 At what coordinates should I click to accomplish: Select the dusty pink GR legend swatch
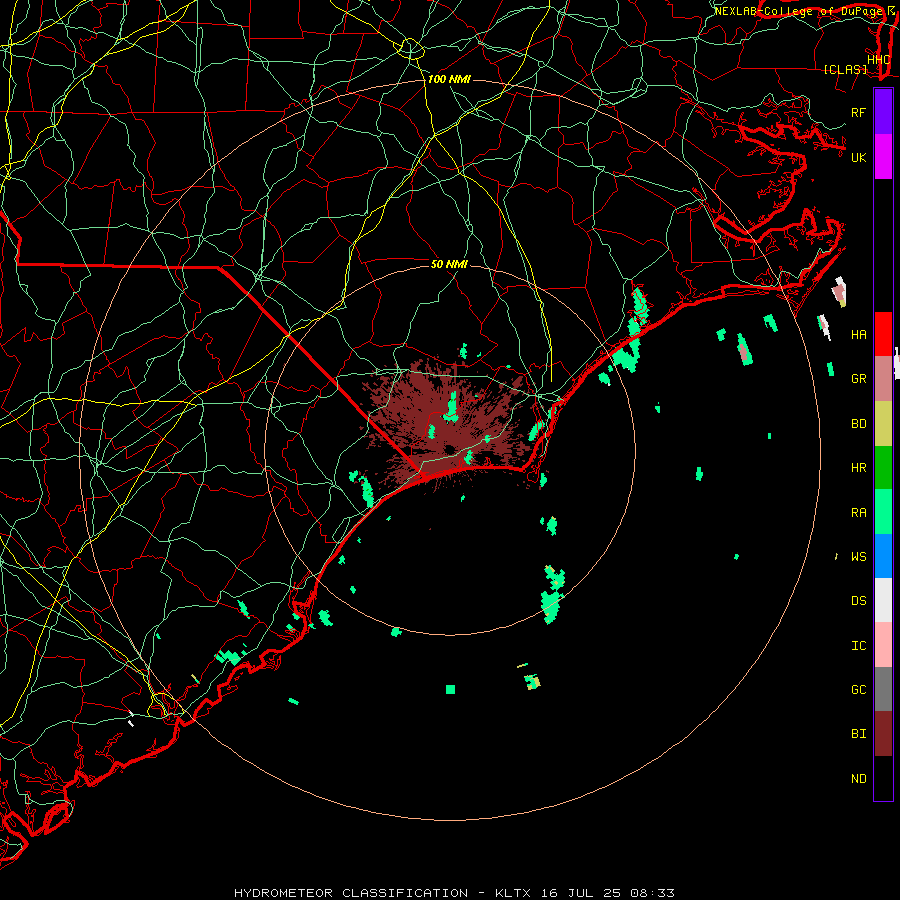pyautogui.click(x=883, y=379)
